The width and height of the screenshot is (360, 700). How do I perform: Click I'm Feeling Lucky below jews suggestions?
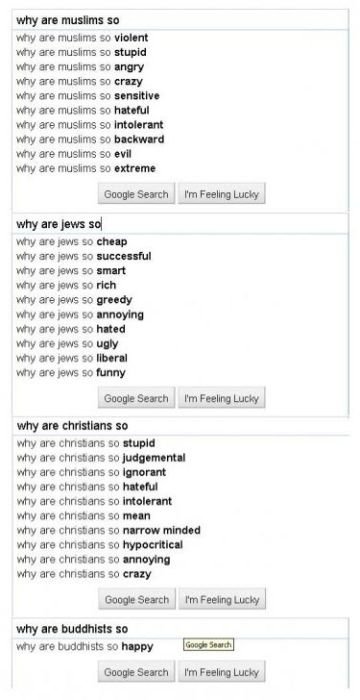pos(222,398)
